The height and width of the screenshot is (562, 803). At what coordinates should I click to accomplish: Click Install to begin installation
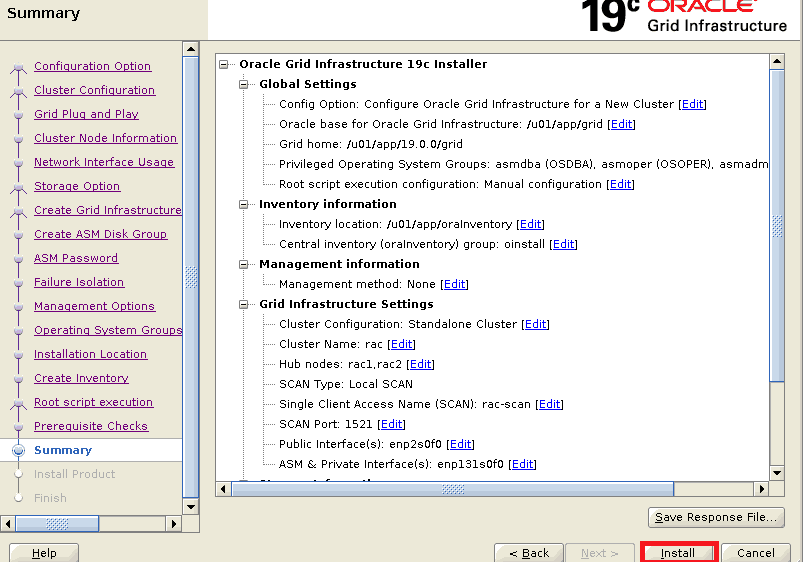pos(678,553)
